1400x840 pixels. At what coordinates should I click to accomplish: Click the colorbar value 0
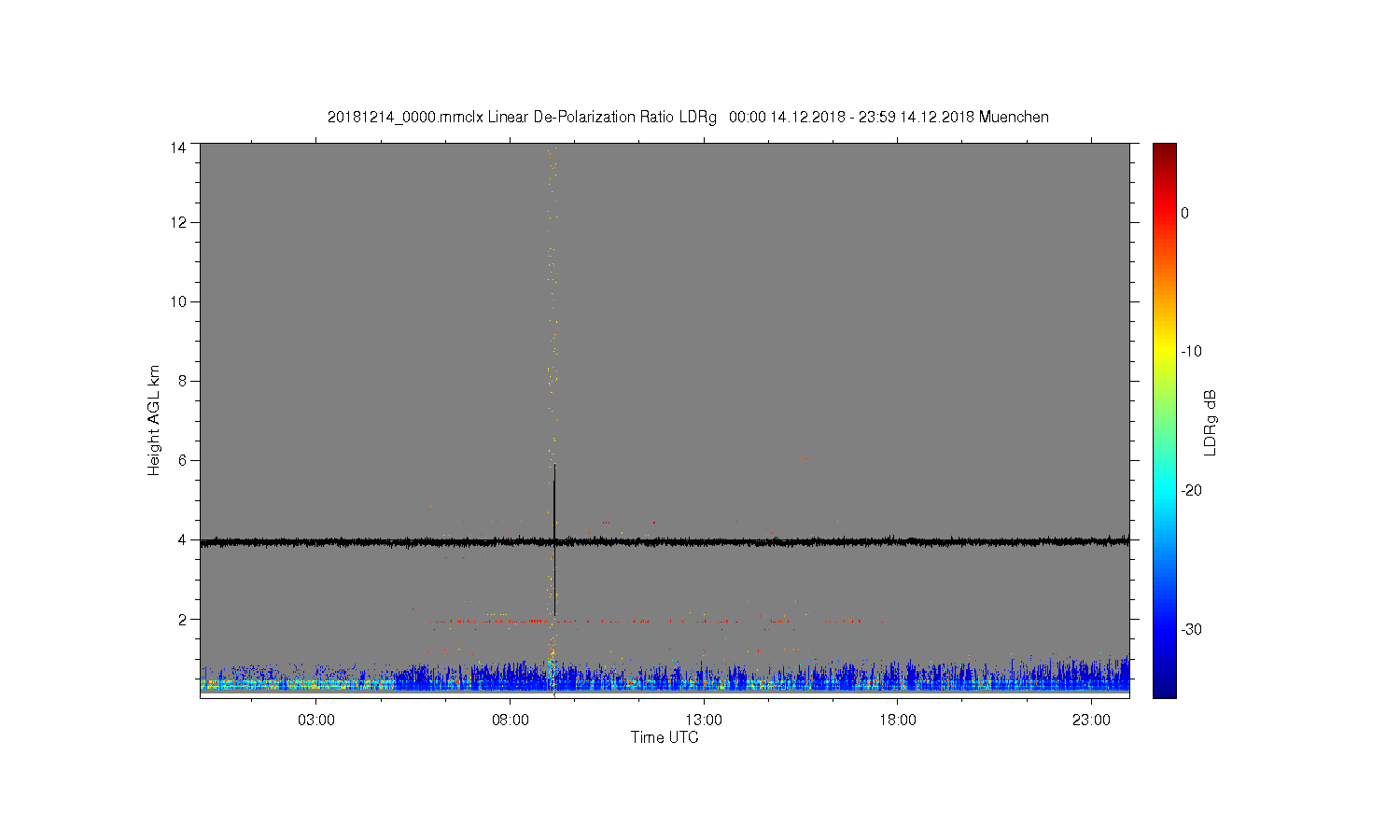1185,213
